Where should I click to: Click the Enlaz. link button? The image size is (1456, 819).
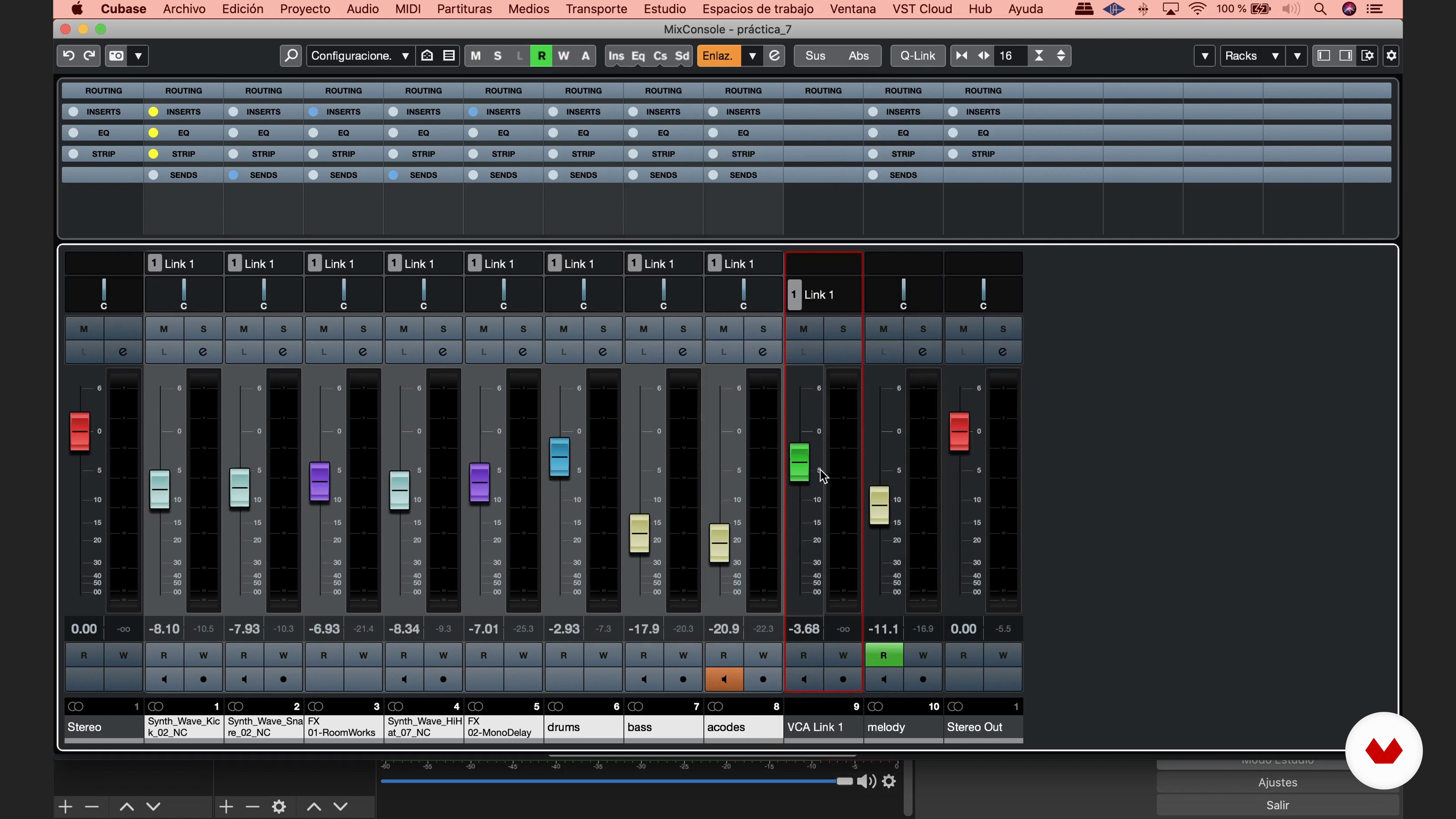point(718,55)
